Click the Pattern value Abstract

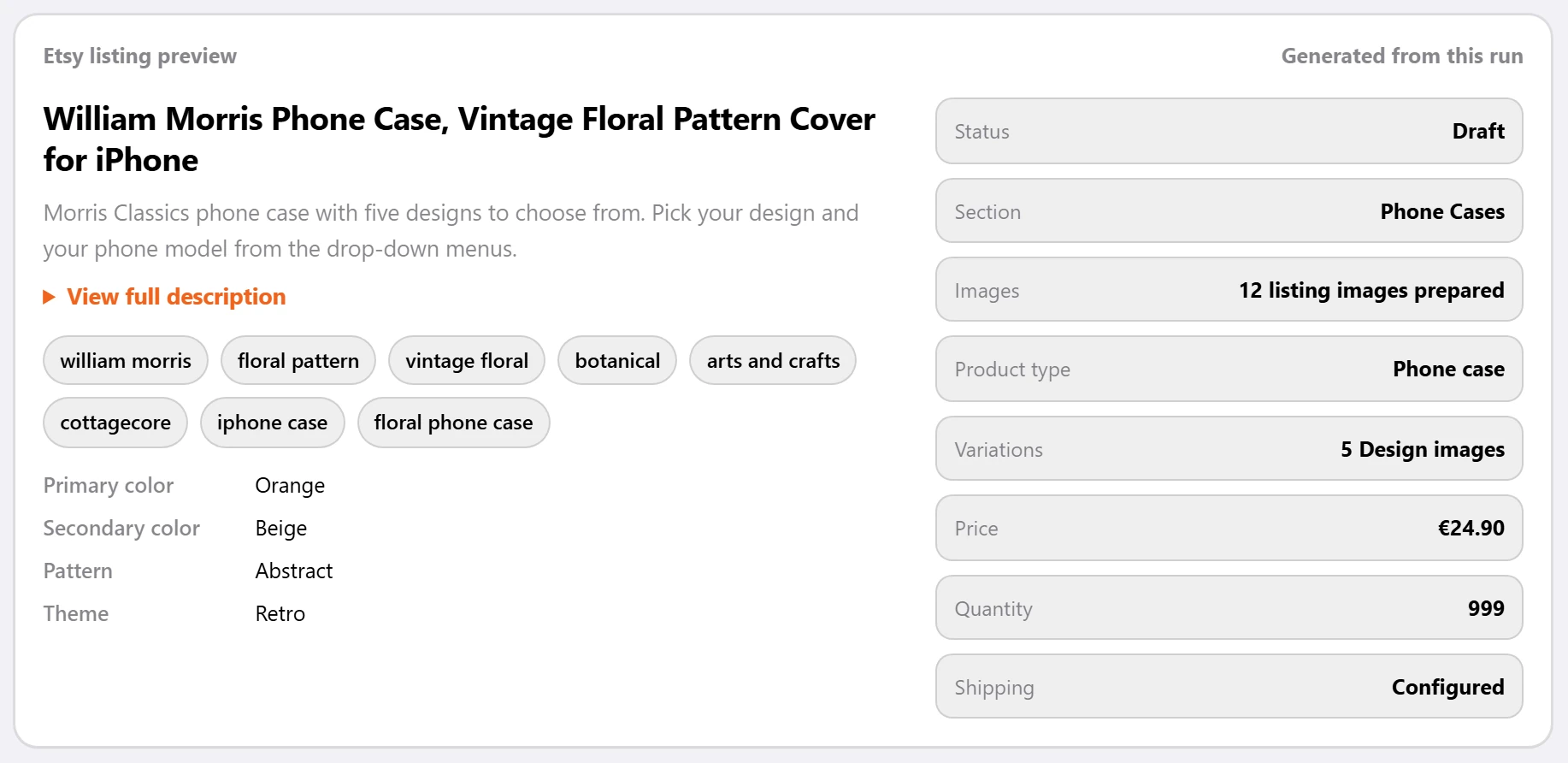[294, 571]
